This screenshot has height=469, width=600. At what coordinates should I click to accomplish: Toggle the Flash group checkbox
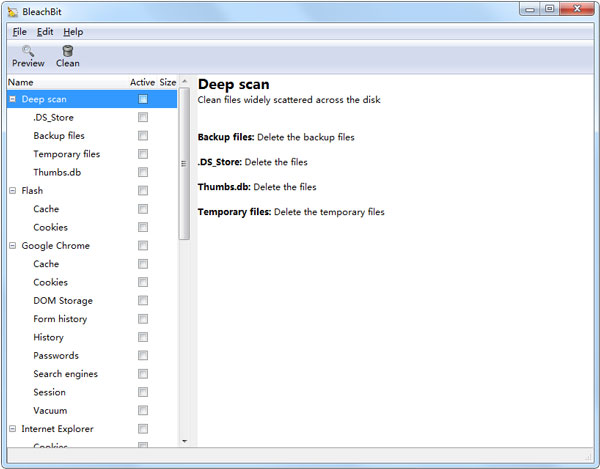point(143,191)
